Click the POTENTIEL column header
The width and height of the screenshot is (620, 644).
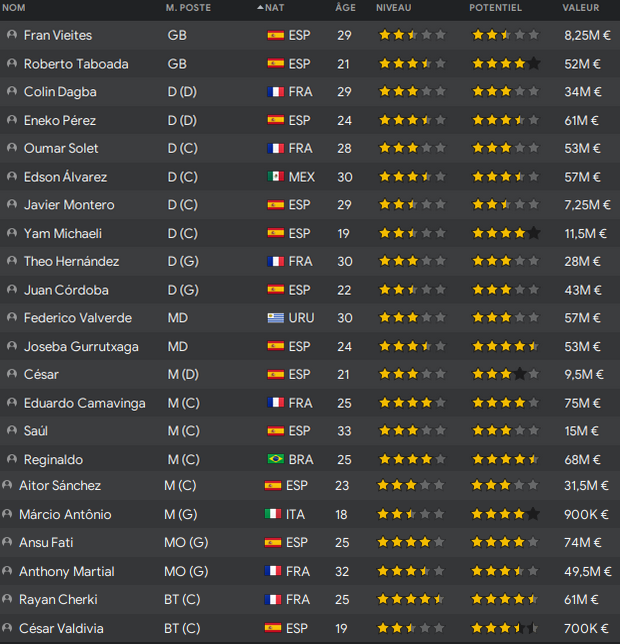click(495, 8)
